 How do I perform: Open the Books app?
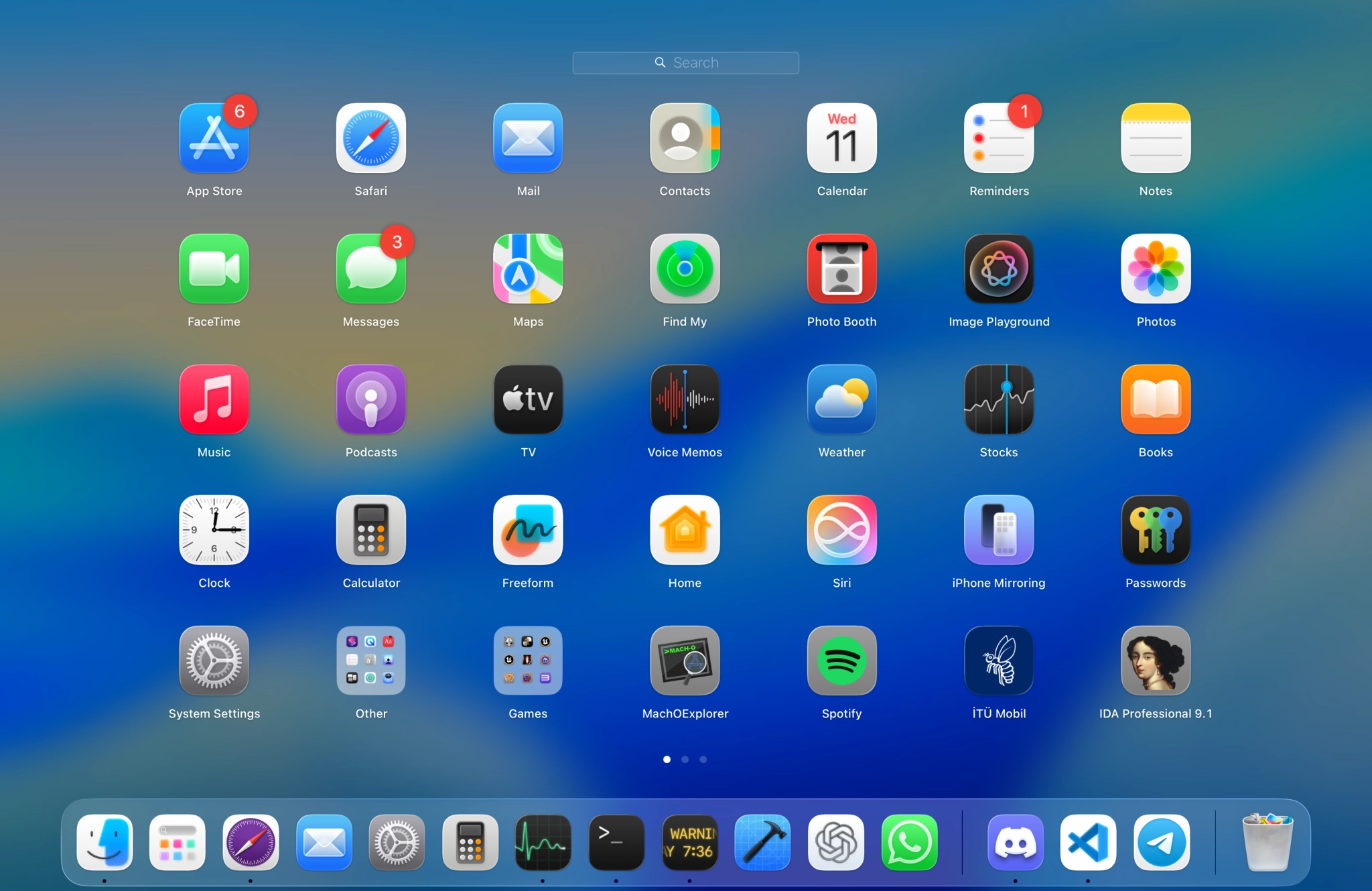(1156, 399)
